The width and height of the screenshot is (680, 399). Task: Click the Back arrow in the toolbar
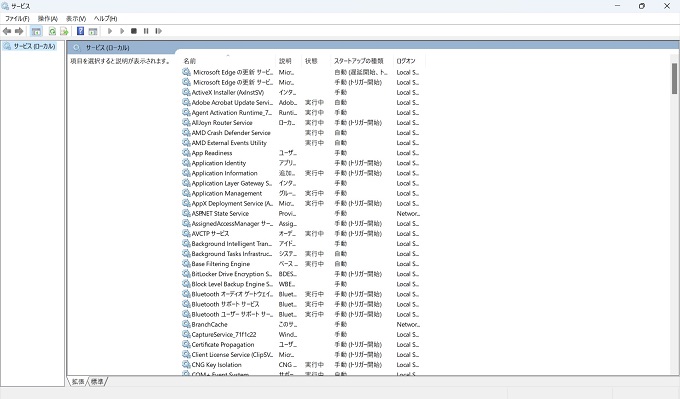pyautogui.click(x=7, y=31)
